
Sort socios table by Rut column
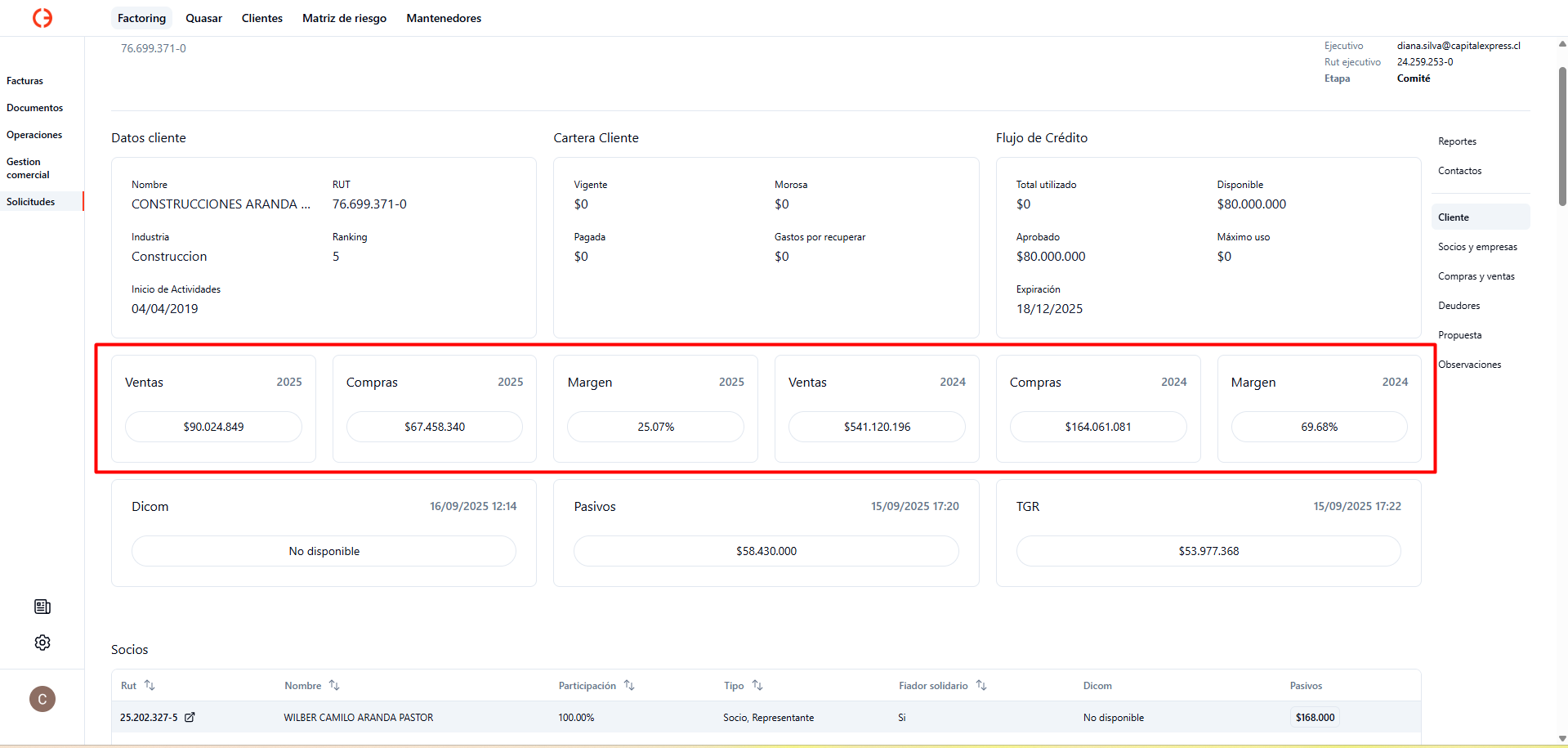(150, 685)
